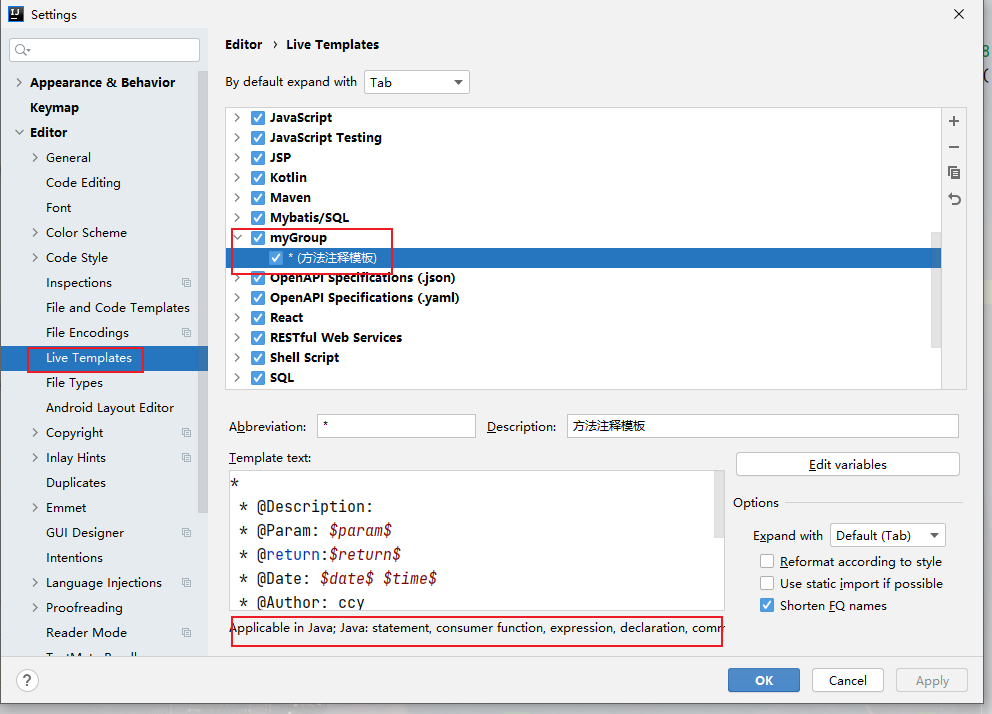Toggle Shorten FQ names checkbox

[x=767, y=605]
